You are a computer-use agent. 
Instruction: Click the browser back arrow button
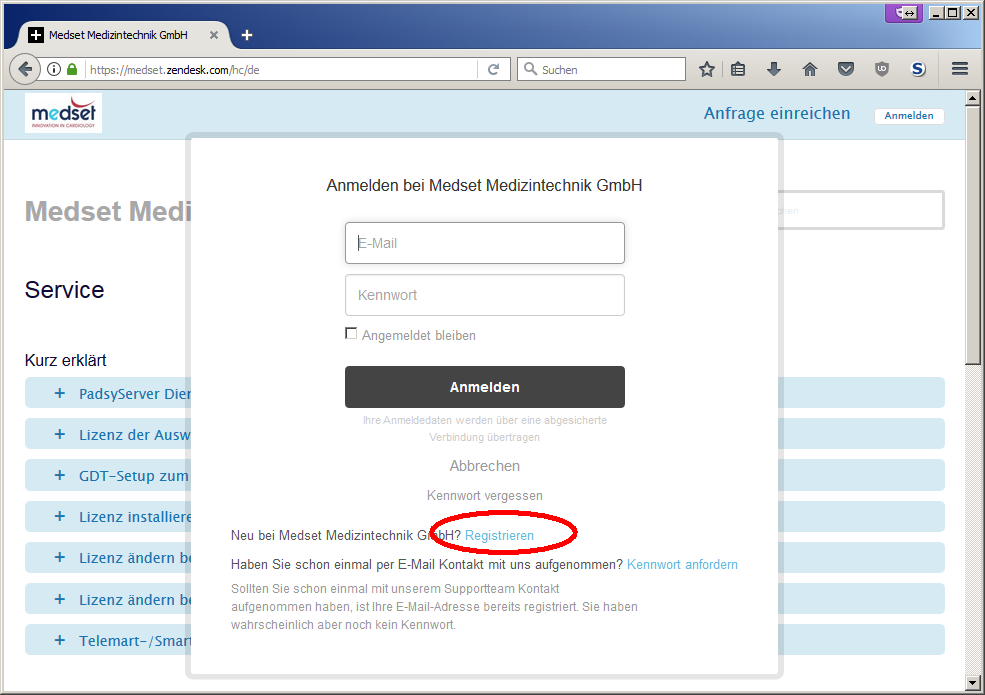(x=24, y=69)
